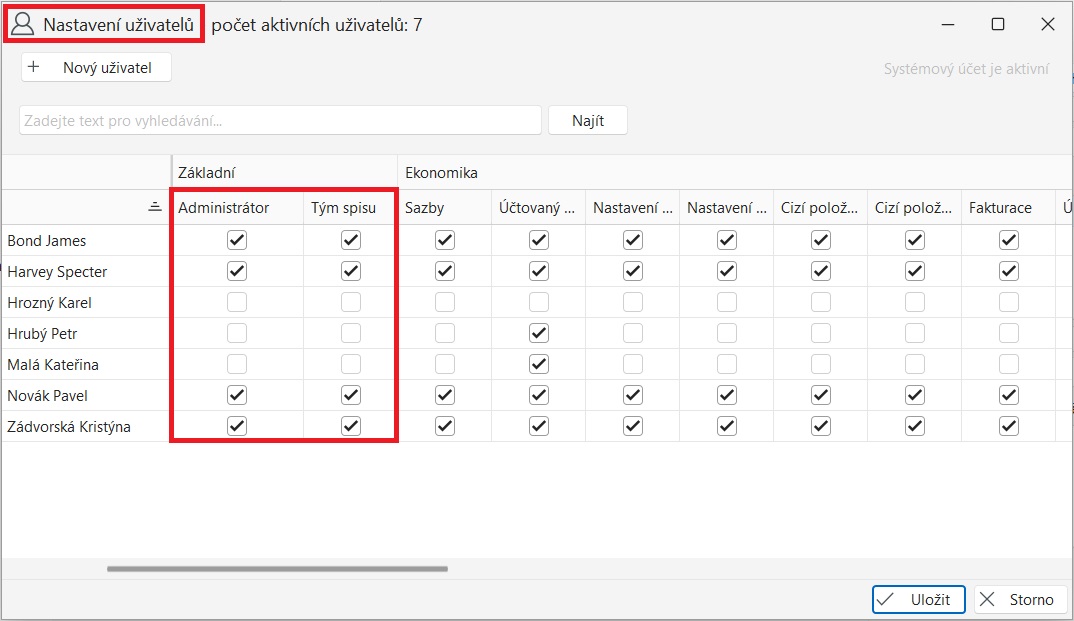
Task: Click the plus icon for new user
Action: point(34,68)
